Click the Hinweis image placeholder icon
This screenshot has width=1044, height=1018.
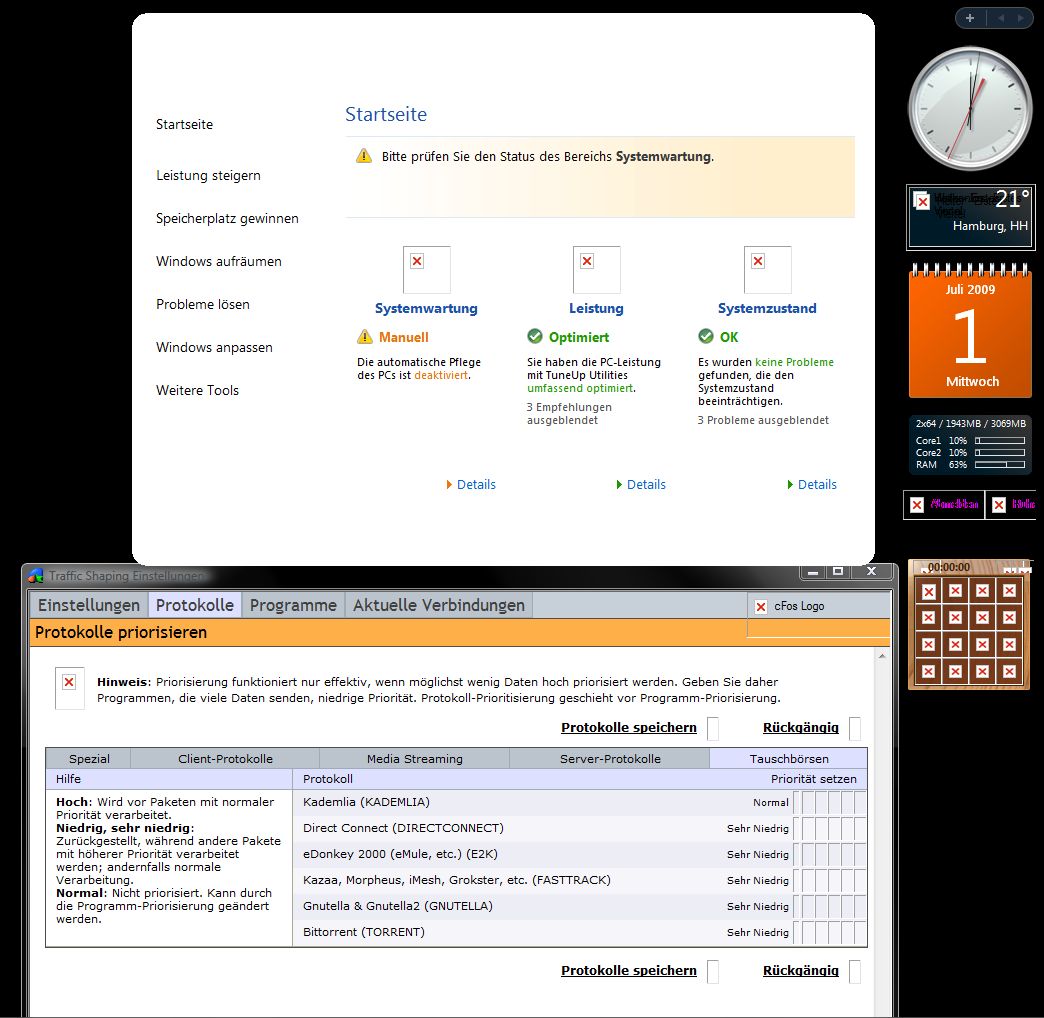[69, 688]
